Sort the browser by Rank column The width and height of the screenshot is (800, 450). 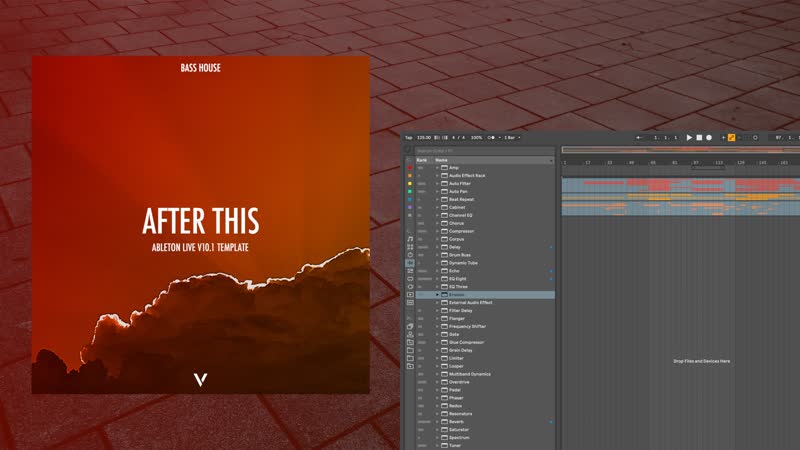(424, 160)
